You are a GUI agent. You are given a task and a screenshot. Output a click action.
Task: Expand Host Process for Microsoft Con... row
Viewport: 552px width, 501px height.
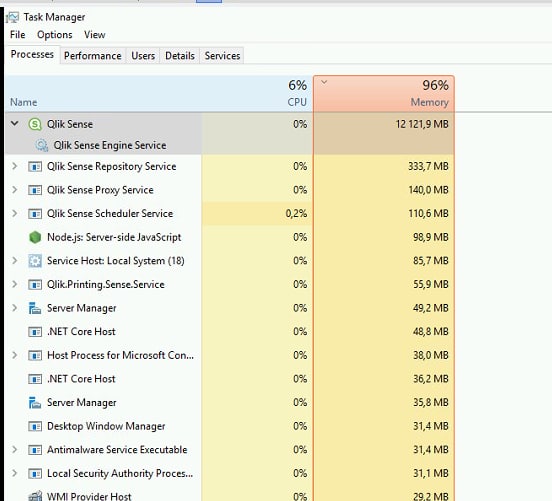tap(14, 355)
